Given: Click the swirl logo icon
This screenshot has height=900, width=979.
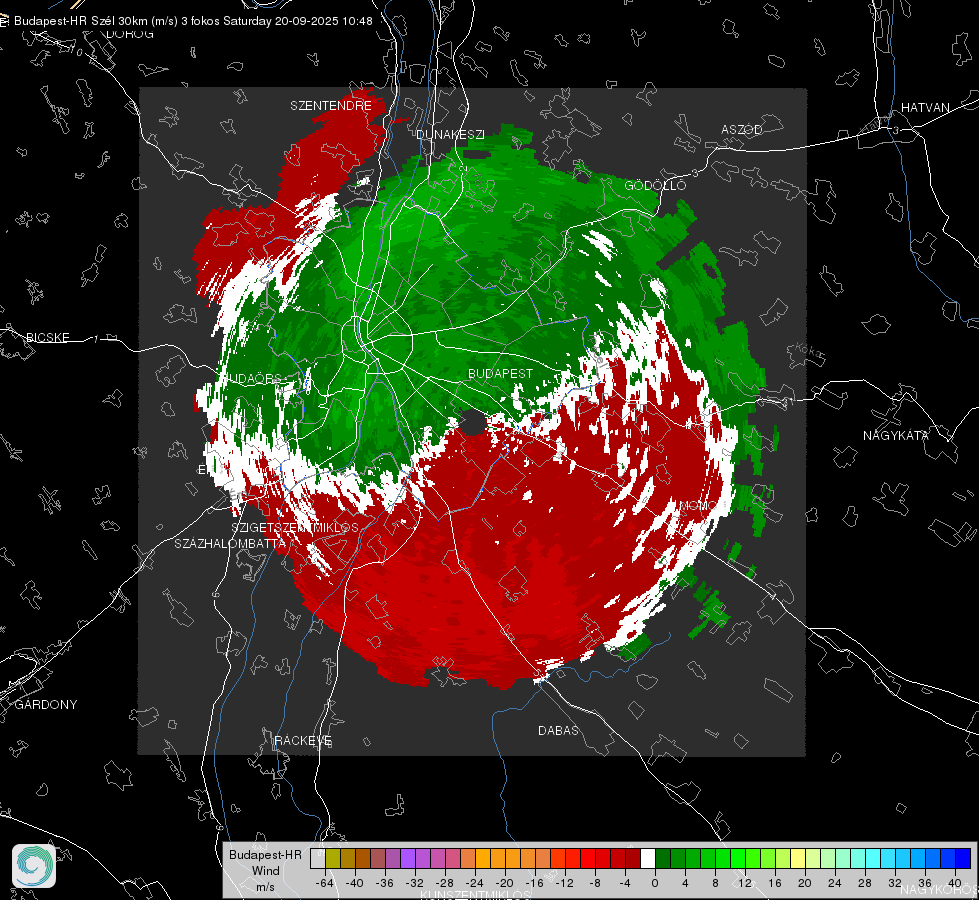Looking at the screenshot, I should coord(34,866).
